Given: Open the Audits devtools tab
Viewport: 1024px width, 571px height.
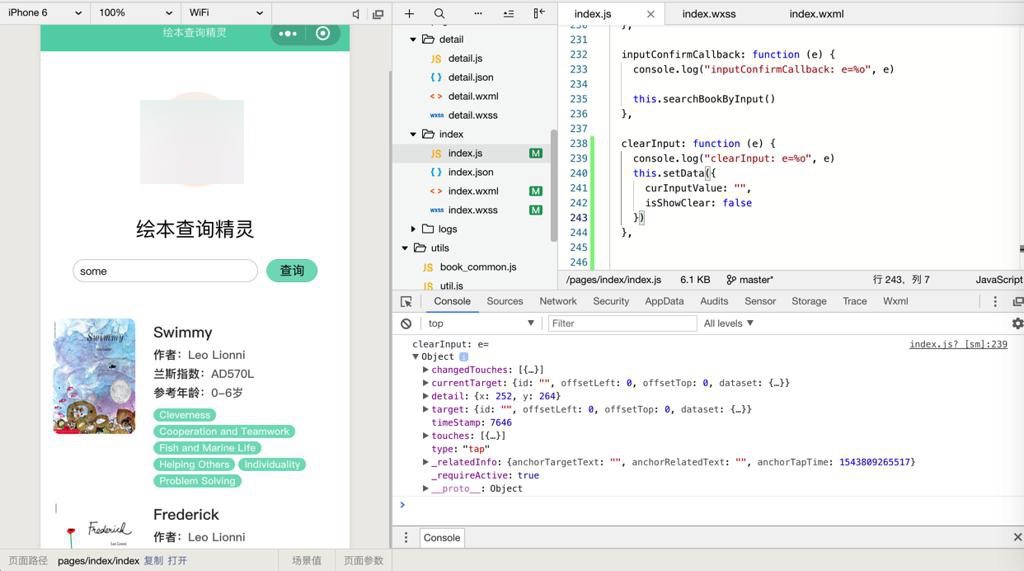Looking at the screenshot, I should click(x=714, y=301).
